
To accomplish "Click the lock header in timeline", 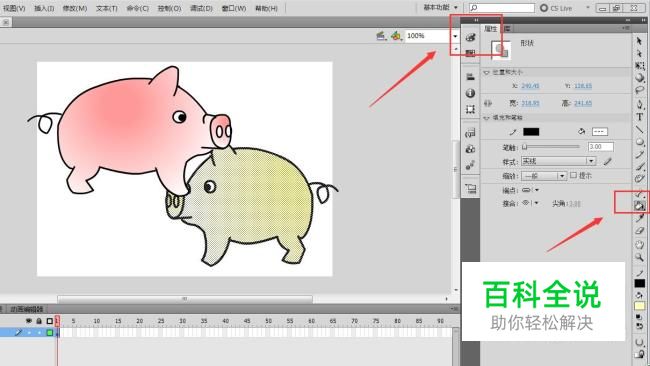I will point(39,321).
